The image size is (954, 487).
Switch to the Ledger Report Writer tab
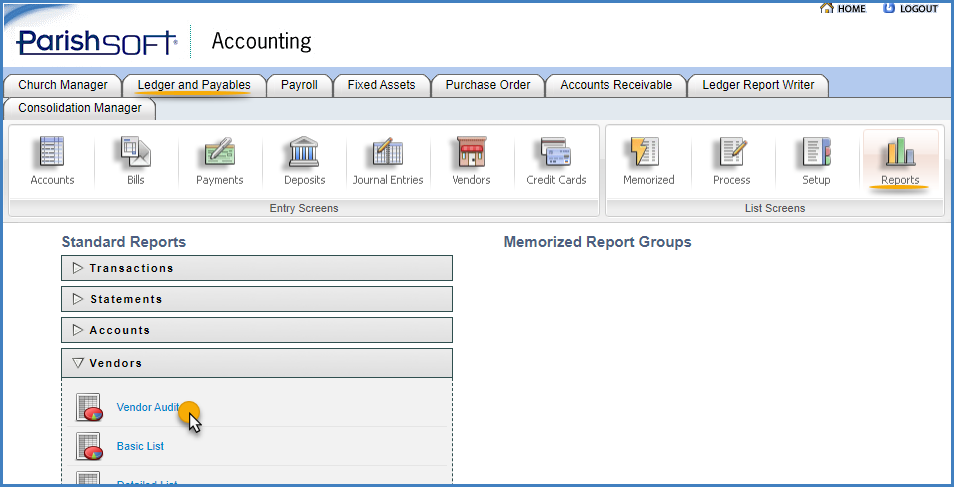coord(758,85)
